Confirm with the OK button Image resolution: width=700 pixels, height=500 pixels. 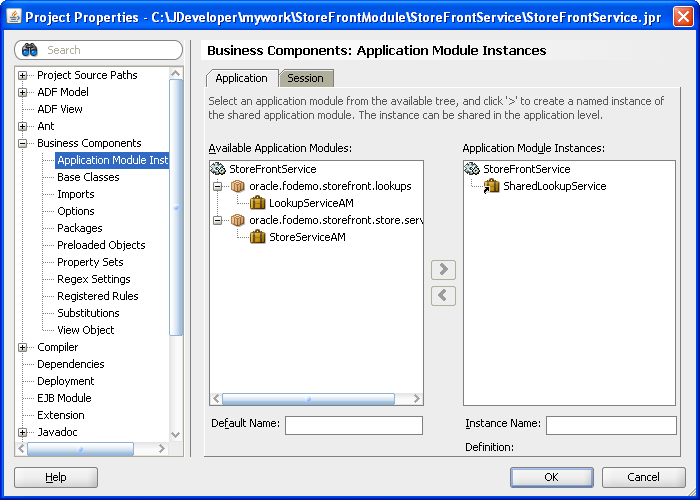pos(552,477)
